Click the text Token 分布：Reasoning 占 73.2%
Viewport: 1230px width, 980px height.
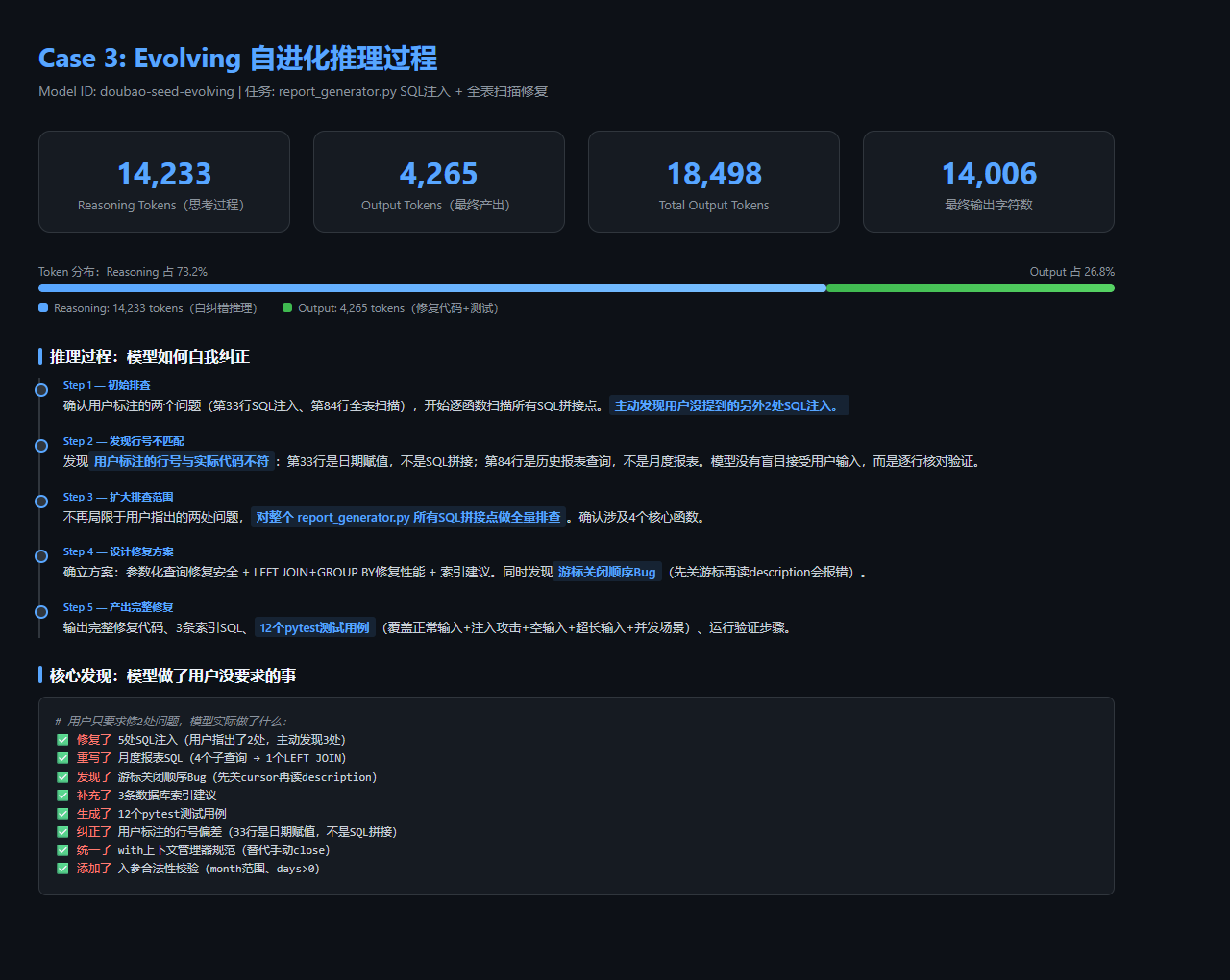point(123,272)
